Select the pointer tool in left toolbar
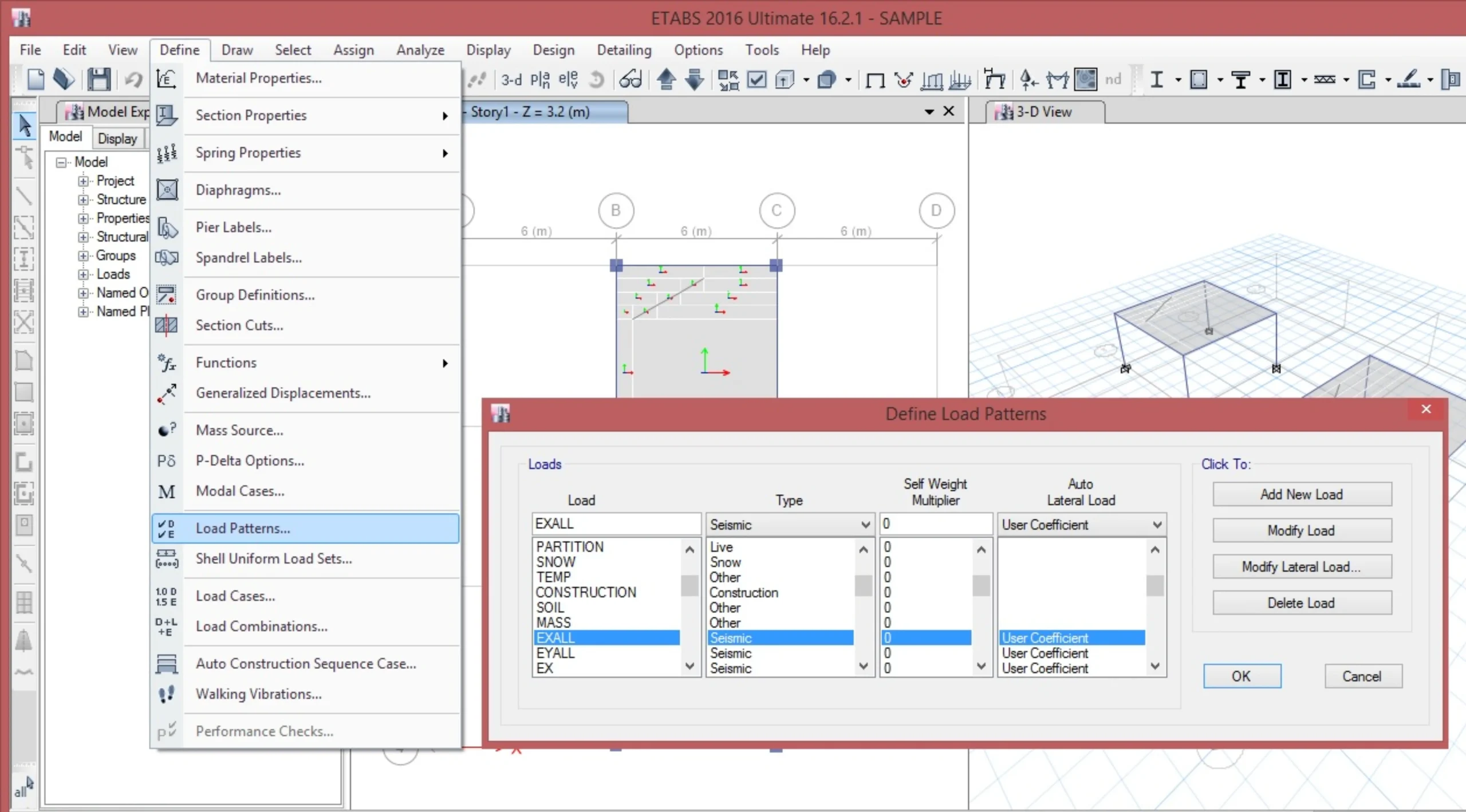 tap(24, 125)
